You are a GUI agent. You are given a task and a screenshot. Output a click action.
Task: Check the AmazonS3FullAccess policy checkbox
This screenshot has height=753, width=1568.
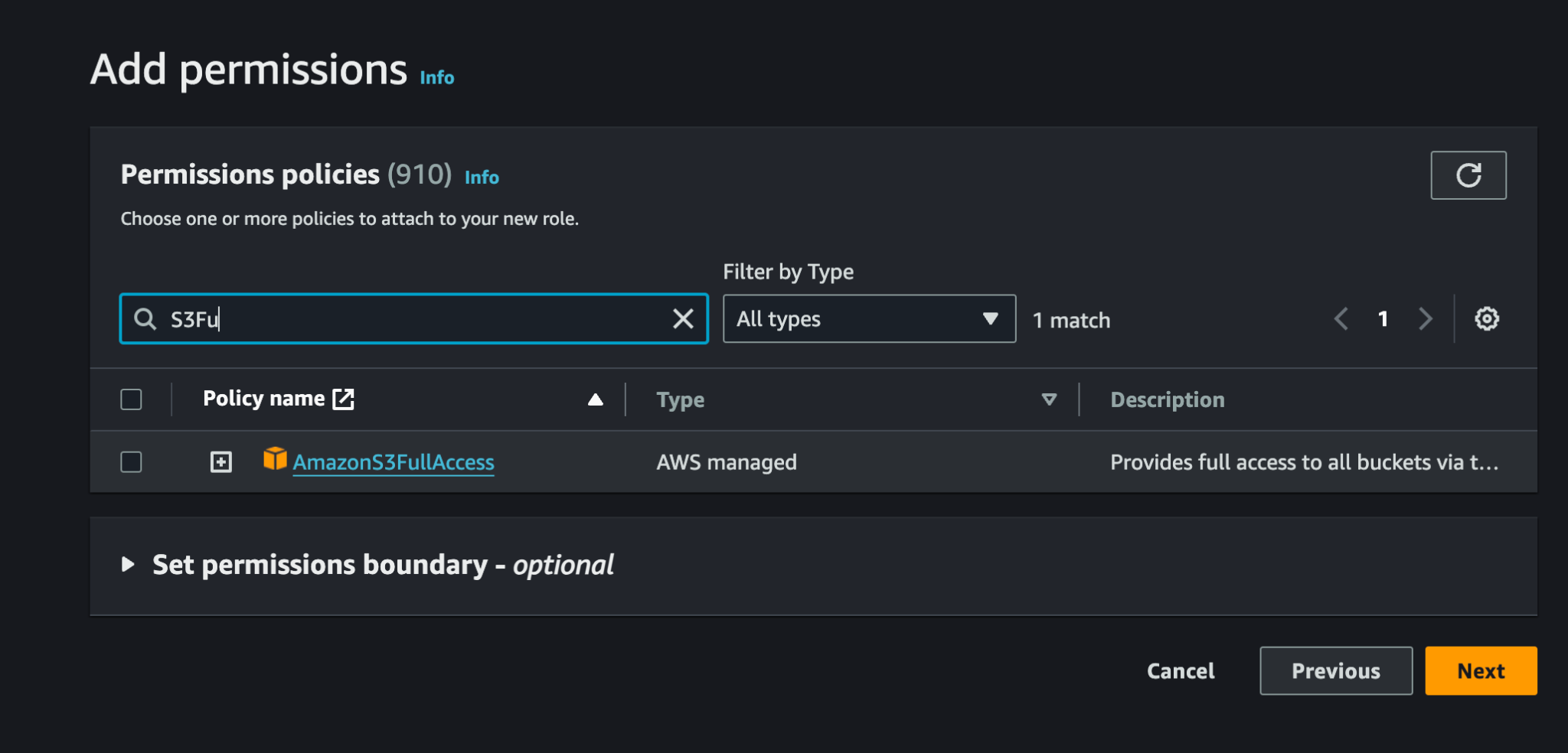(131, 462)
